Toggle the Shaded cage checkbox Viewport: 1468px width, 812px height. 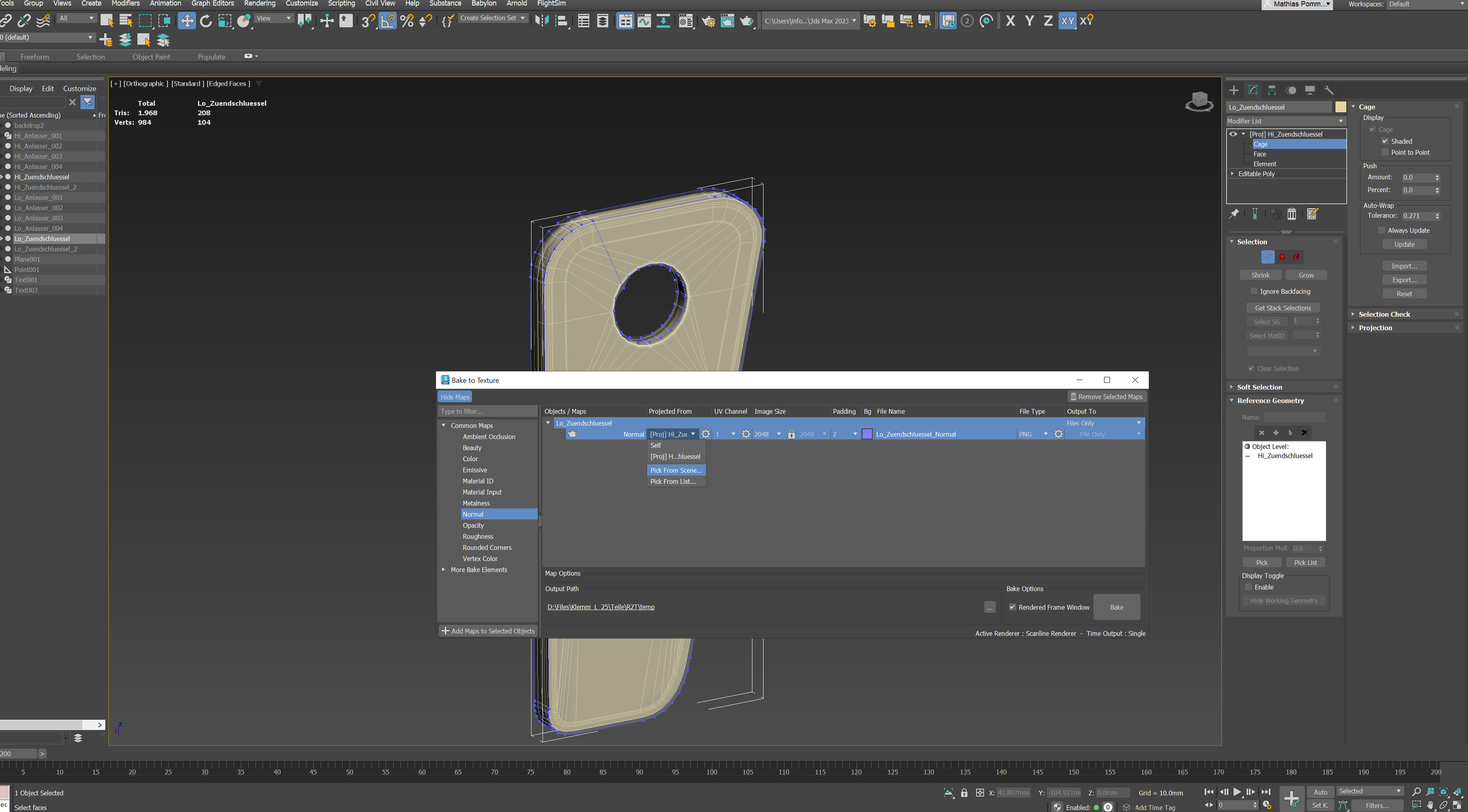[x=1385, y=141]
